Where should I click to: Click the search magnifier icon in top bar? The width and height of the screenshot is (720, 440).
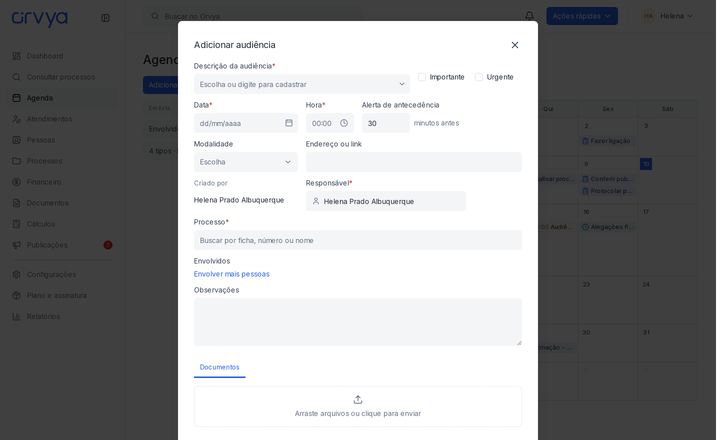tap(155, 16)
